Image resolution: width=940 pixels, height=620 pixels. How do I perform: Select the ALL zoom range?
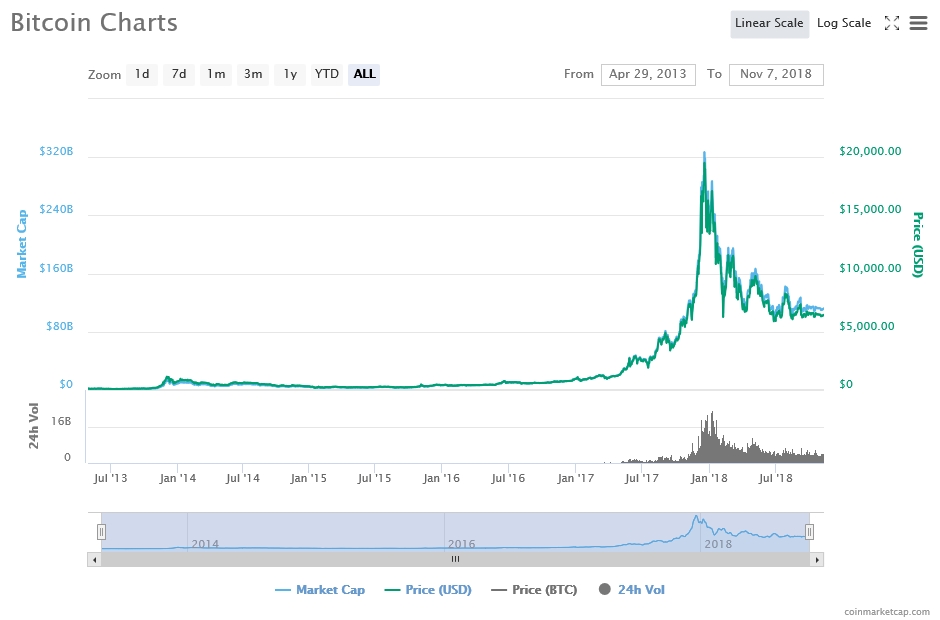pos(364,74)
